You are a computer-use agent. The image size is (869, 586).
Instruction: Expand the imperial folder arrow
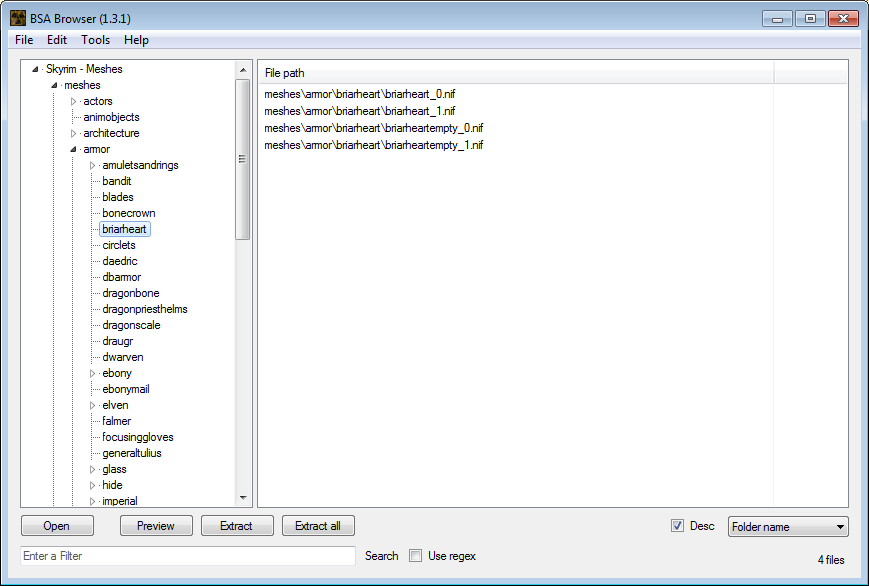92,502
